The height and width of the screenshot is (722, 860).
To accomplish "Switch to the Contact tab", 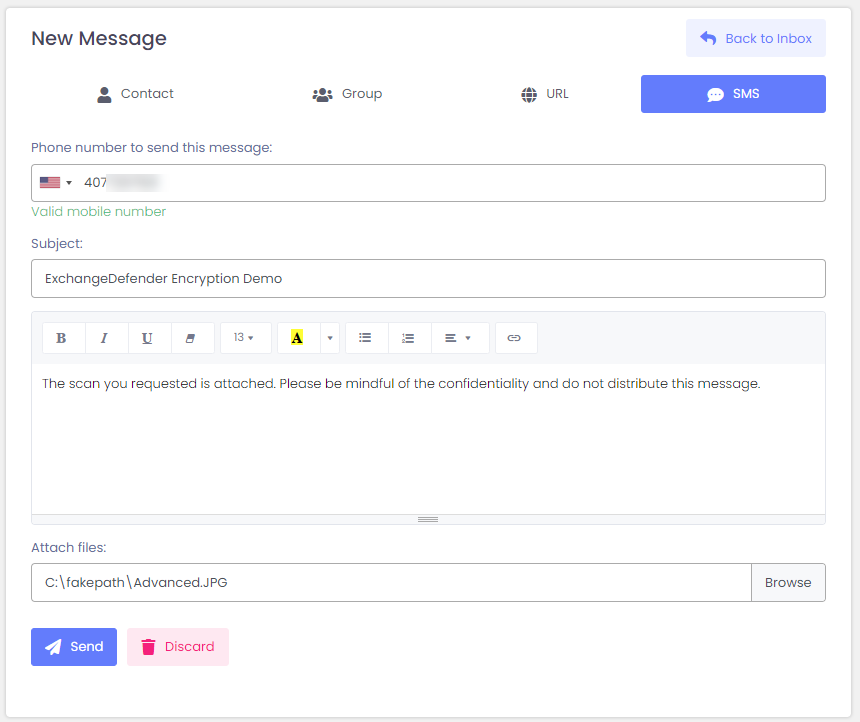I will [x=135, y=94].
